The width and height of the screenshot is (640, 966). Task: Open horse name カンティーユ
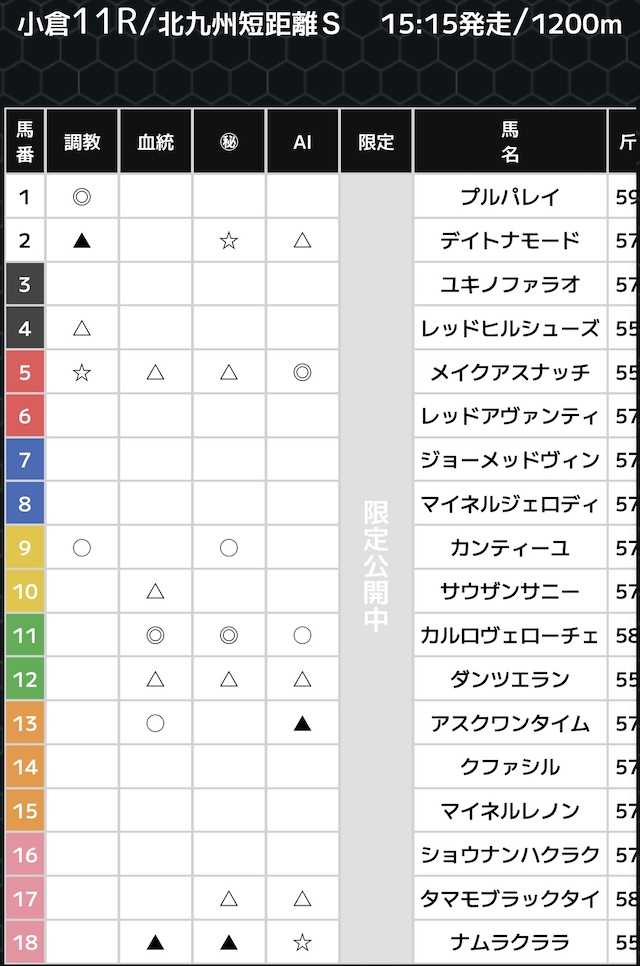coord(510,548)
